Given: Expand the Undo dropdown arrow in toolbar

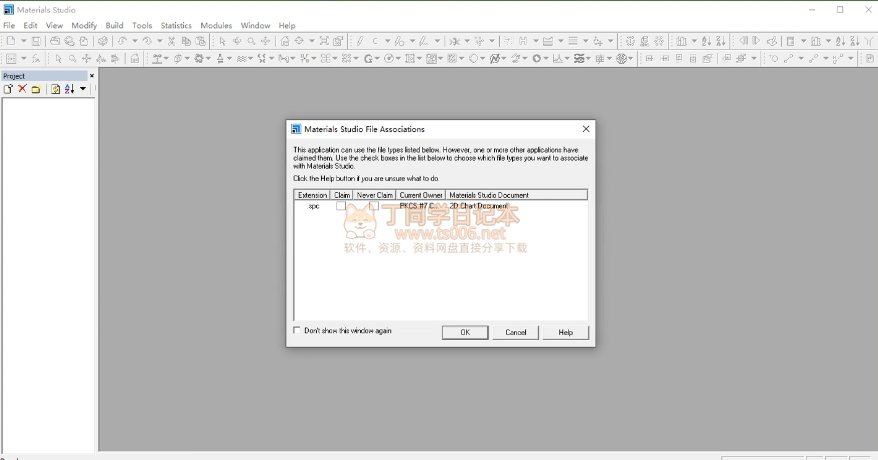Looking at the screenshot, I should point(134,41).
